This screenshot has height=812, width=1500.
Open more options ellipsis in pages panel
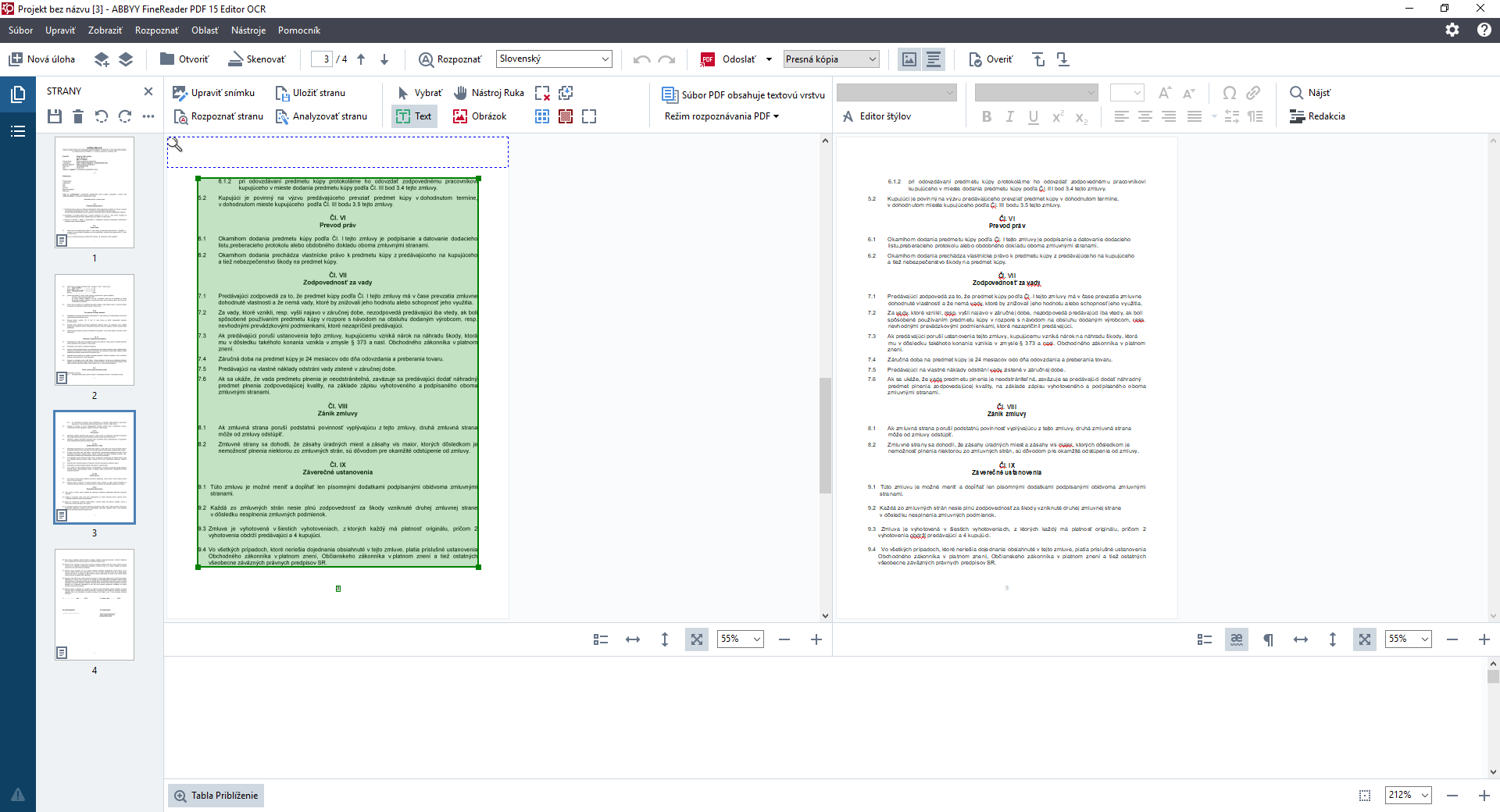coord(148,116)
